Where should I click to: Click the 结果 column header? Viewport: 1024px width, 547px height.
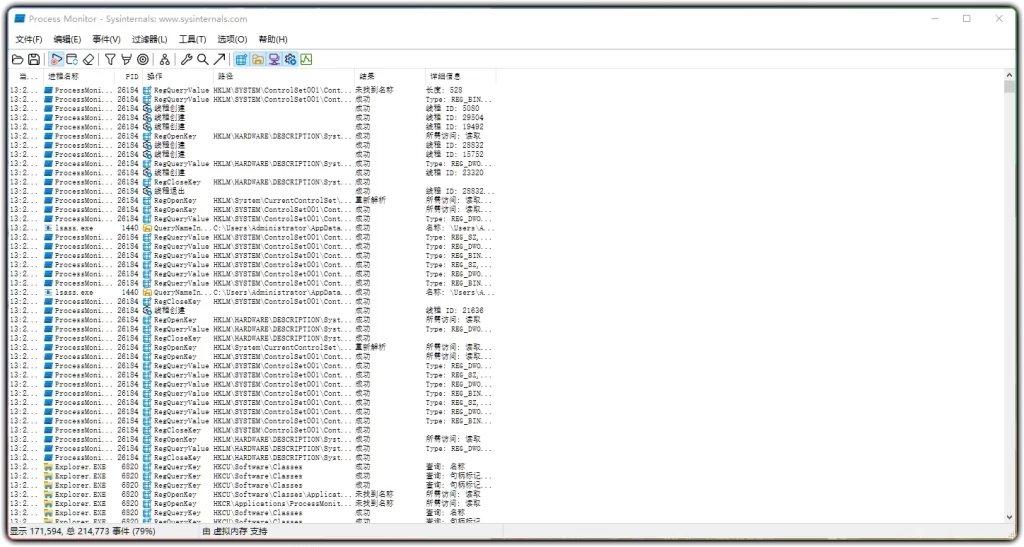pyautogui.click(x=389, y=76)
